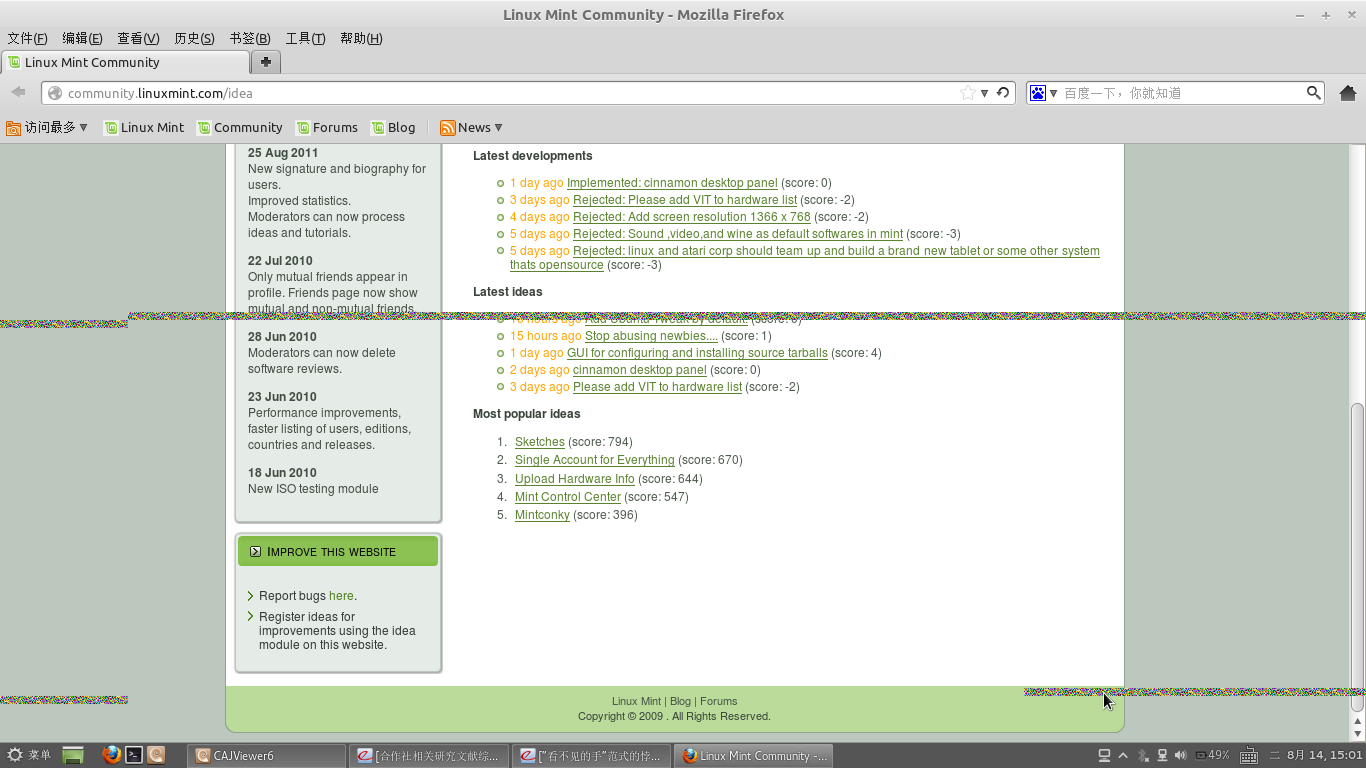Click the Bluetooth tray icon
The image size is (1366, 768).
coord(1143,755)
